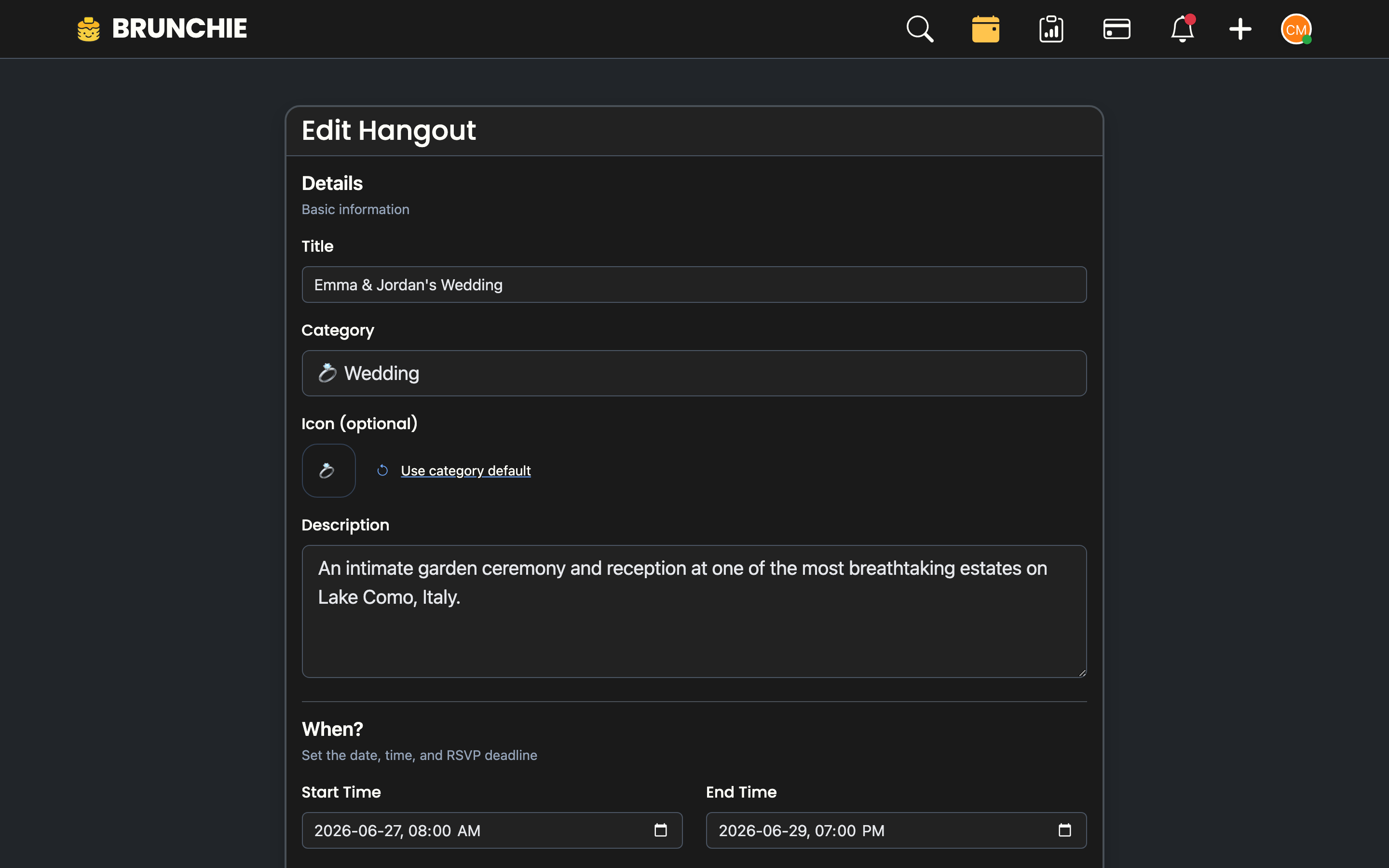Screen dimensions: 1389x868
Task: Open the Start Time calendar picker icon
Action: pos(661,830)
